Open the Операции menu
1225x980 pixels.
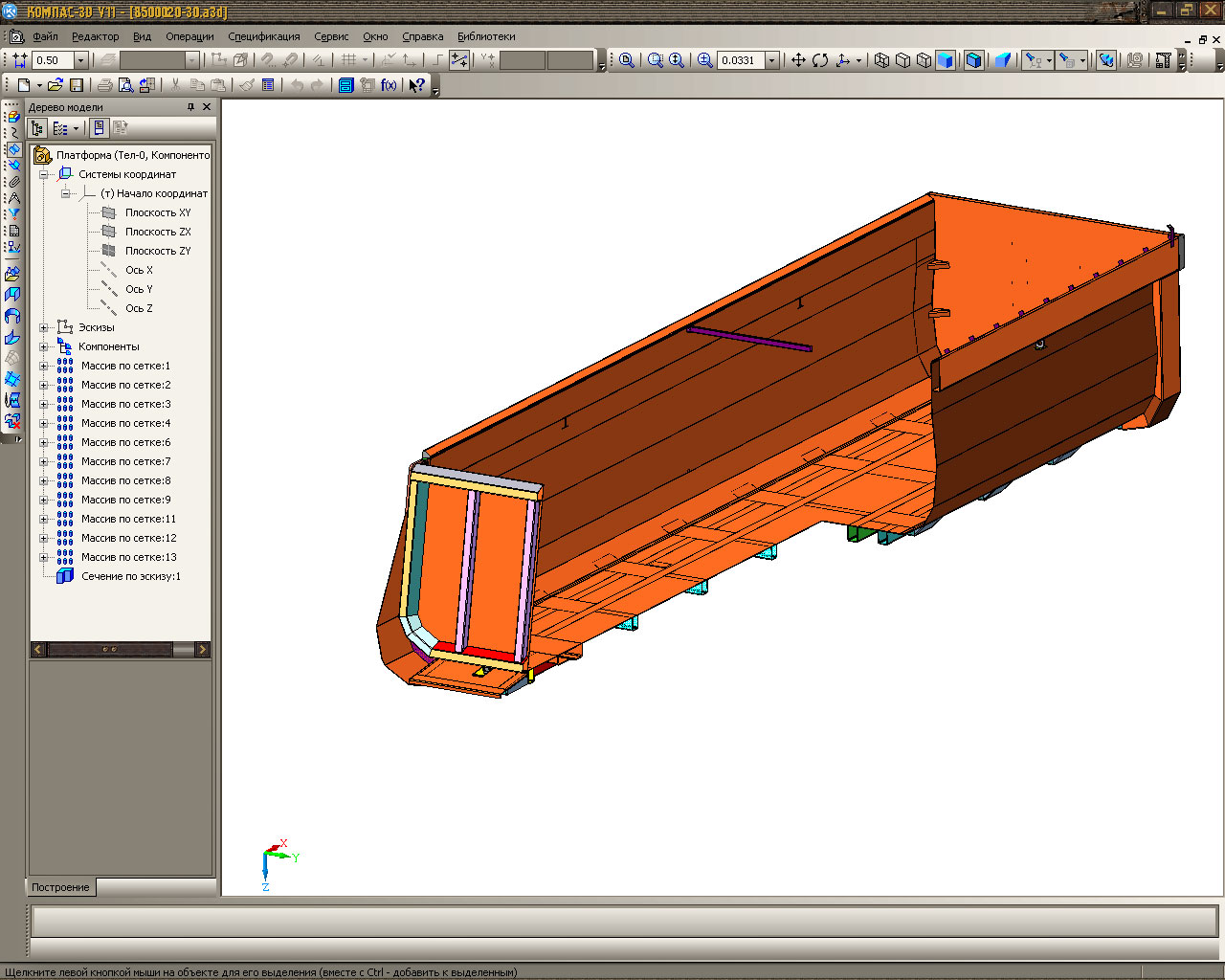[x=189, y=36]
